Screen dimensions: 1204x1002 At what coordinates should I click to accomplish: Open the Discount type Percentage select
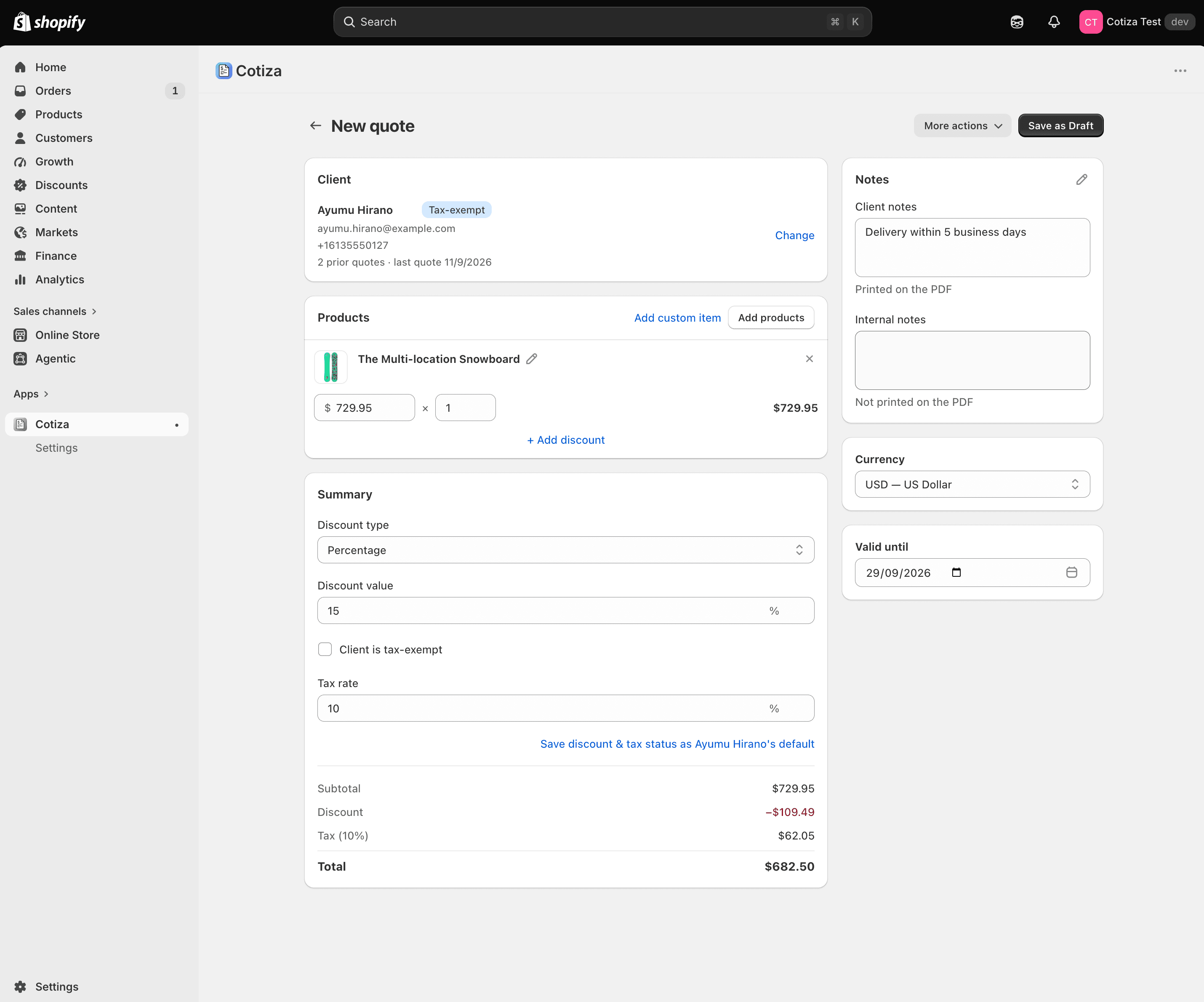pyautogui.click(x=566, y=550)
